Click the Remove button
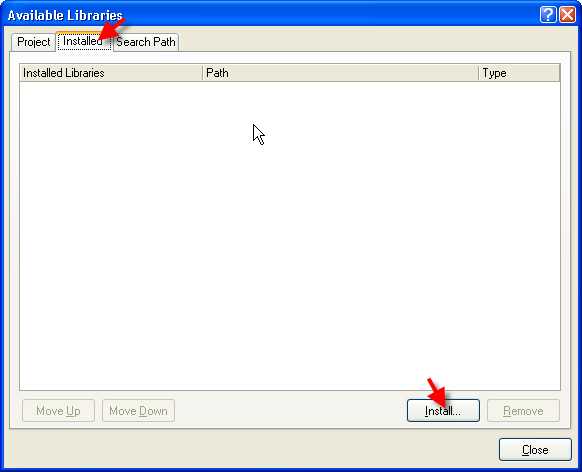 523,411
